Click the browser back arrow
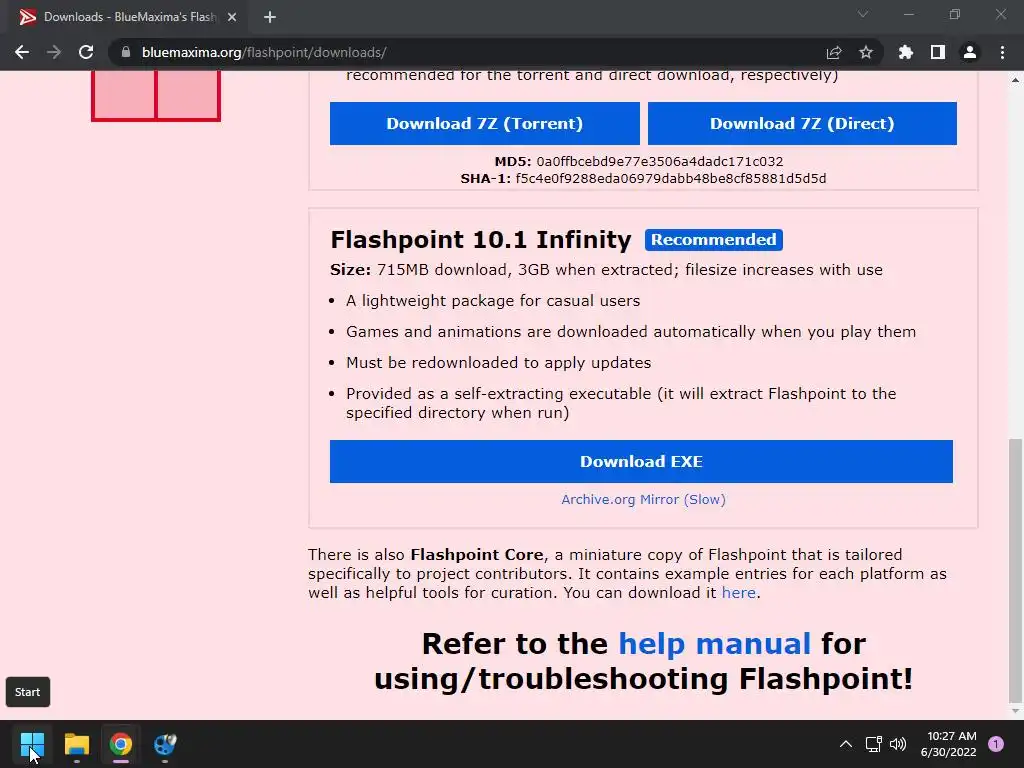 [x=22, y=52]
